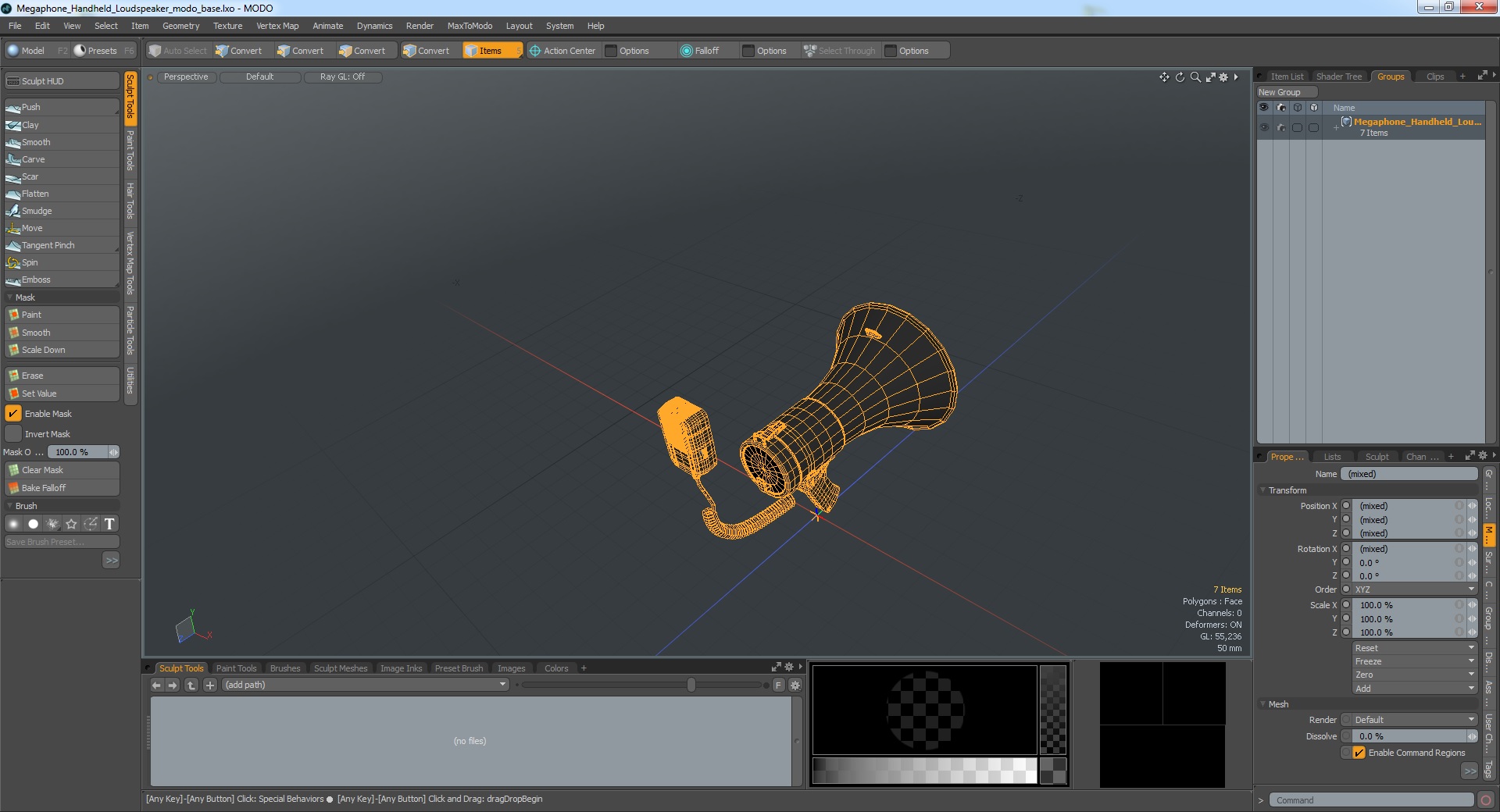Viewport: 1500px width, 812px height.
Task: Select the Clay sculpt tool
Action: 62,125
